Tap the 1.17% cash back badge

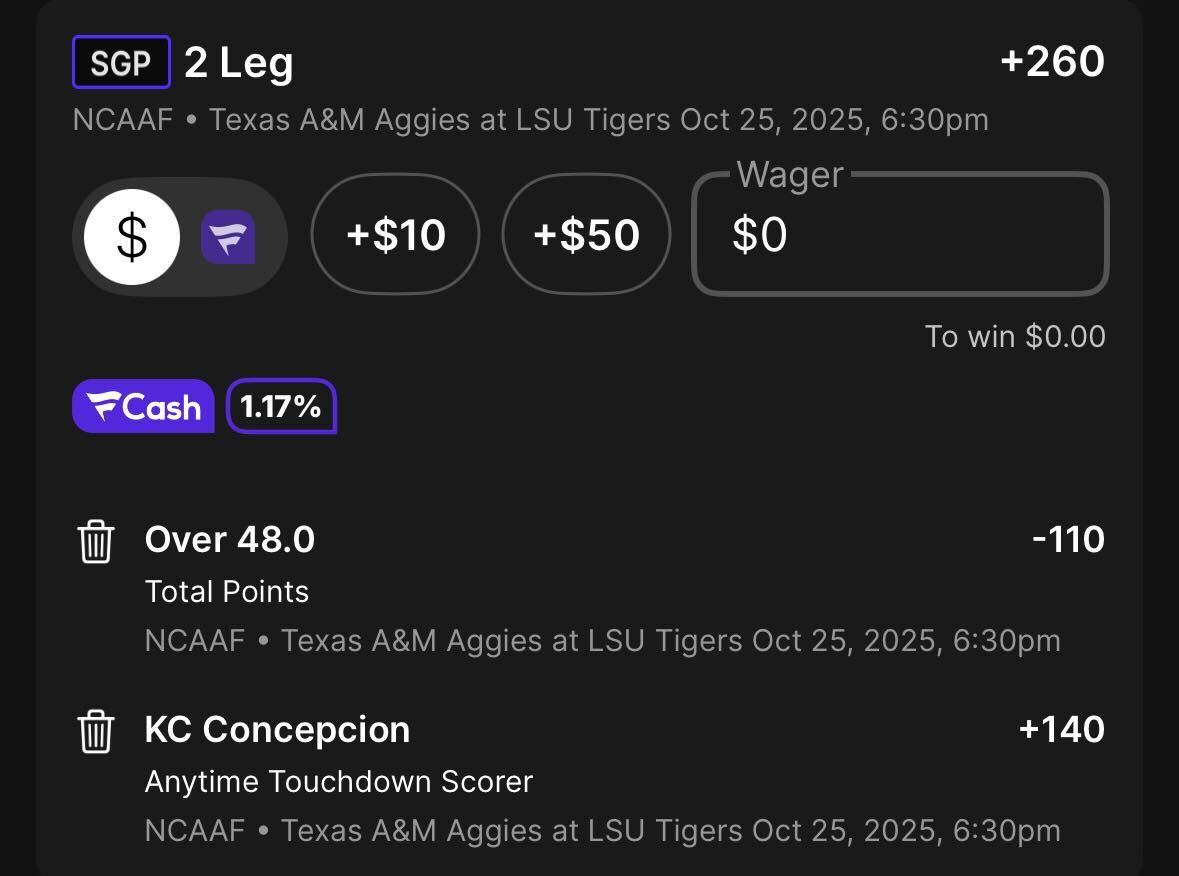click(x=281, y=406)
